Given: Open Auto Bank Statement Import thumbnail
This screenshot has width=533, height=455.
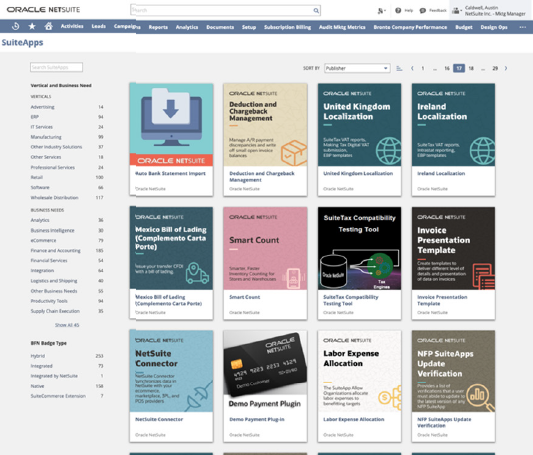Looking at the screenshot, I should click(x=171, y=125).
